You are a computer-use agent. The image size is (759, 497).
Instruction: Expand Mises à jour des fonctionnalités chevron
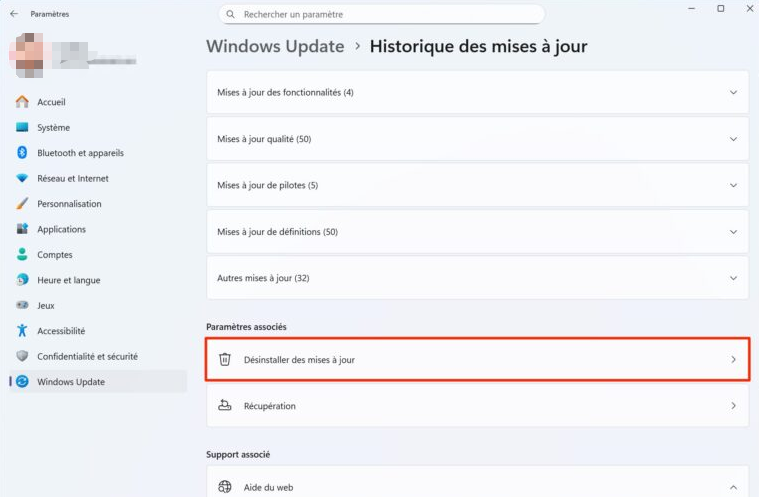click(x=733, y=92)
